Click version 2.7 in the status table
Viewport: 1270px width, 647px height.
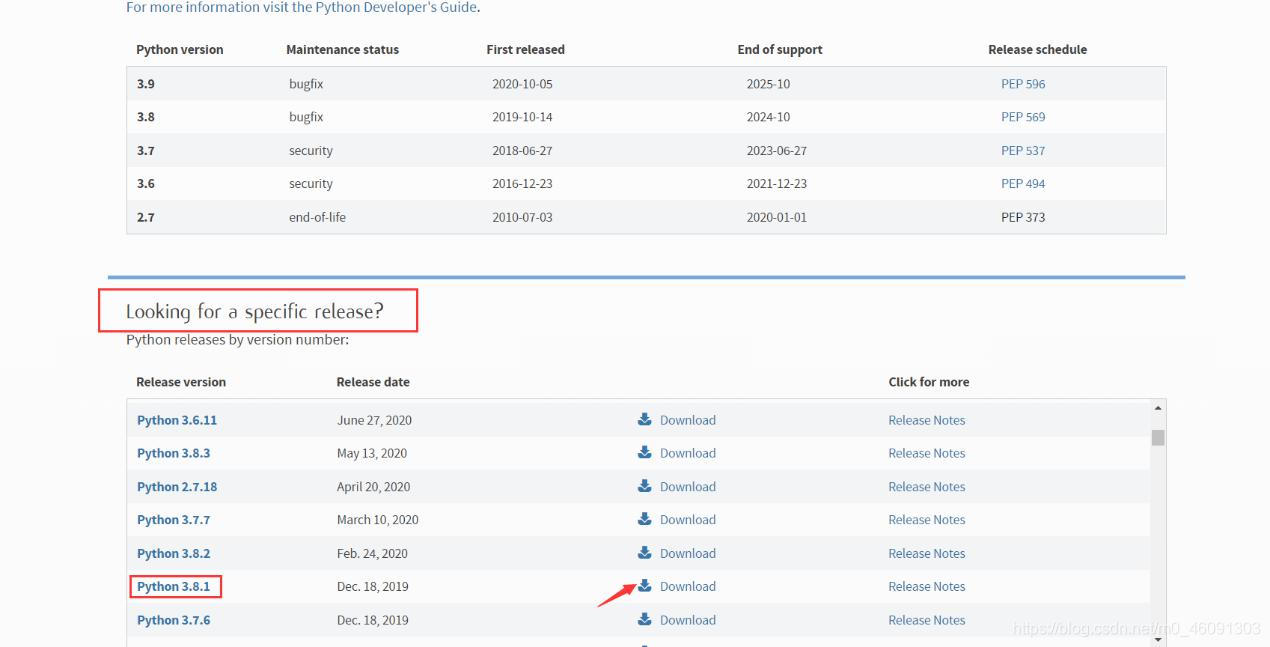(146, 217)
